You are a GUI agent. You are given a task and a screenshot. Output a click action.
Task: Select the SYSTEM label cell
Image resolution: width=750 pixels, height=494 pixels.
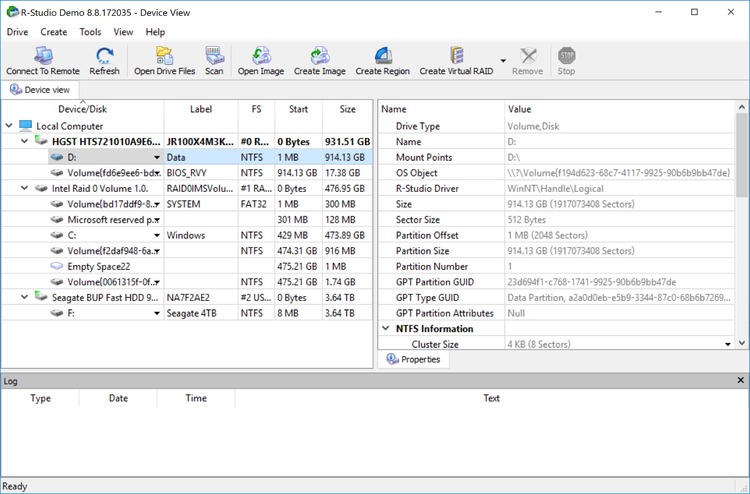[x=201, y=204]
